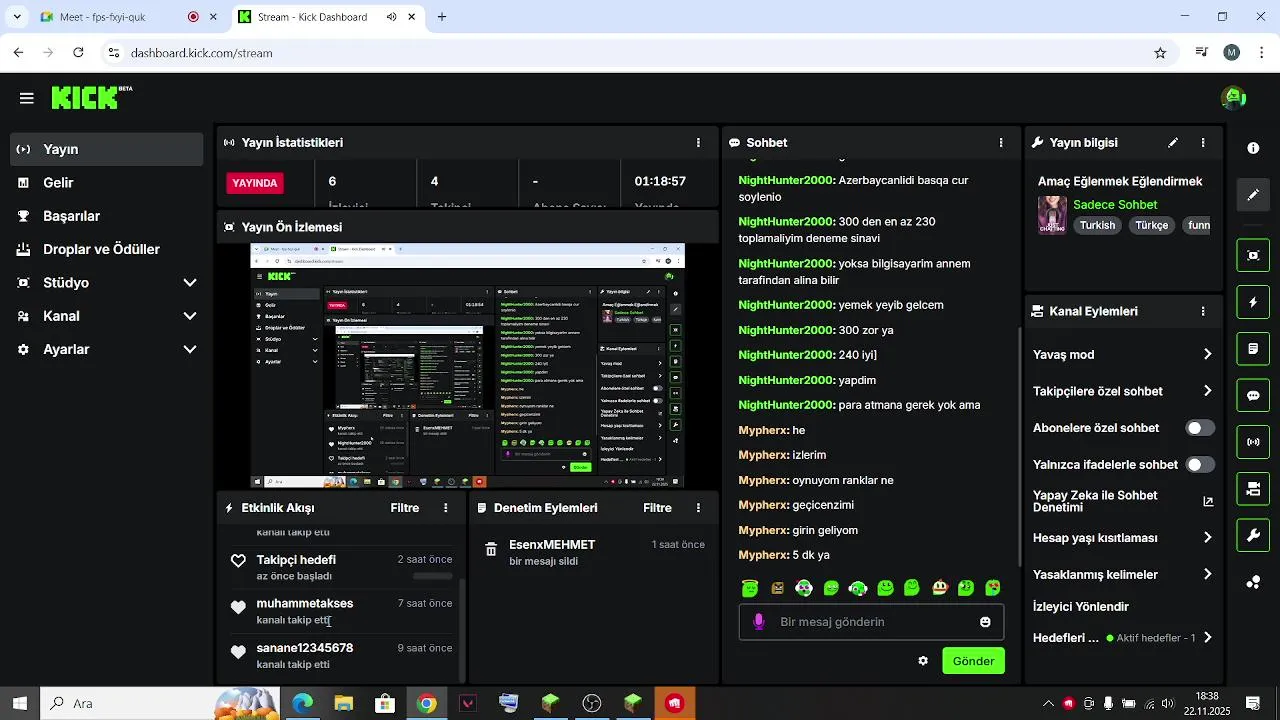The image size is (1280, 720).
Task: Toggle stream preview widget icon in right rail
Action: pos(1253,255)
